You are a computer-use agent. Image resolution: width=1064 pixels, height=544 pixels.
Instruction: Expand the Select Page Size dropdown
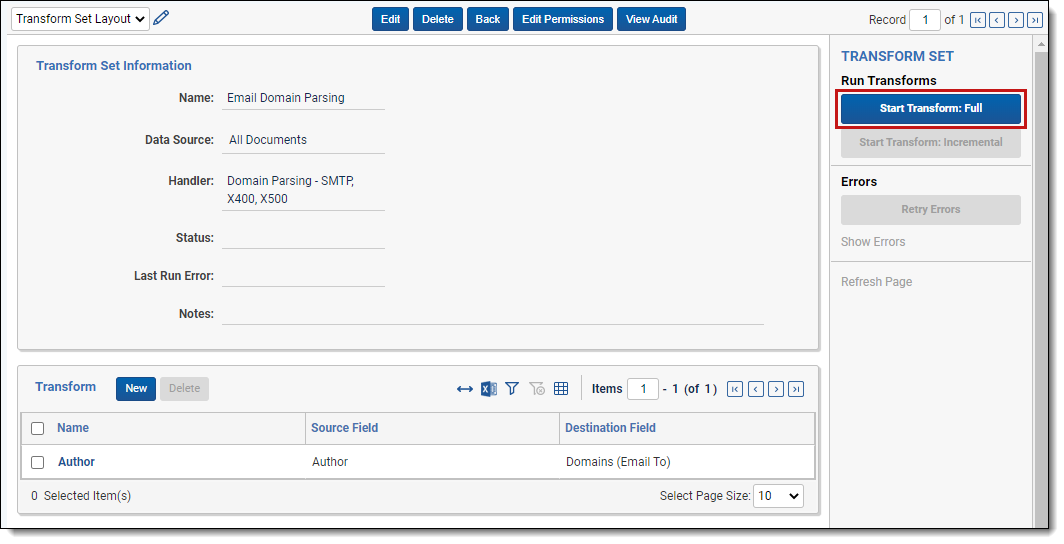coord(778,496)
